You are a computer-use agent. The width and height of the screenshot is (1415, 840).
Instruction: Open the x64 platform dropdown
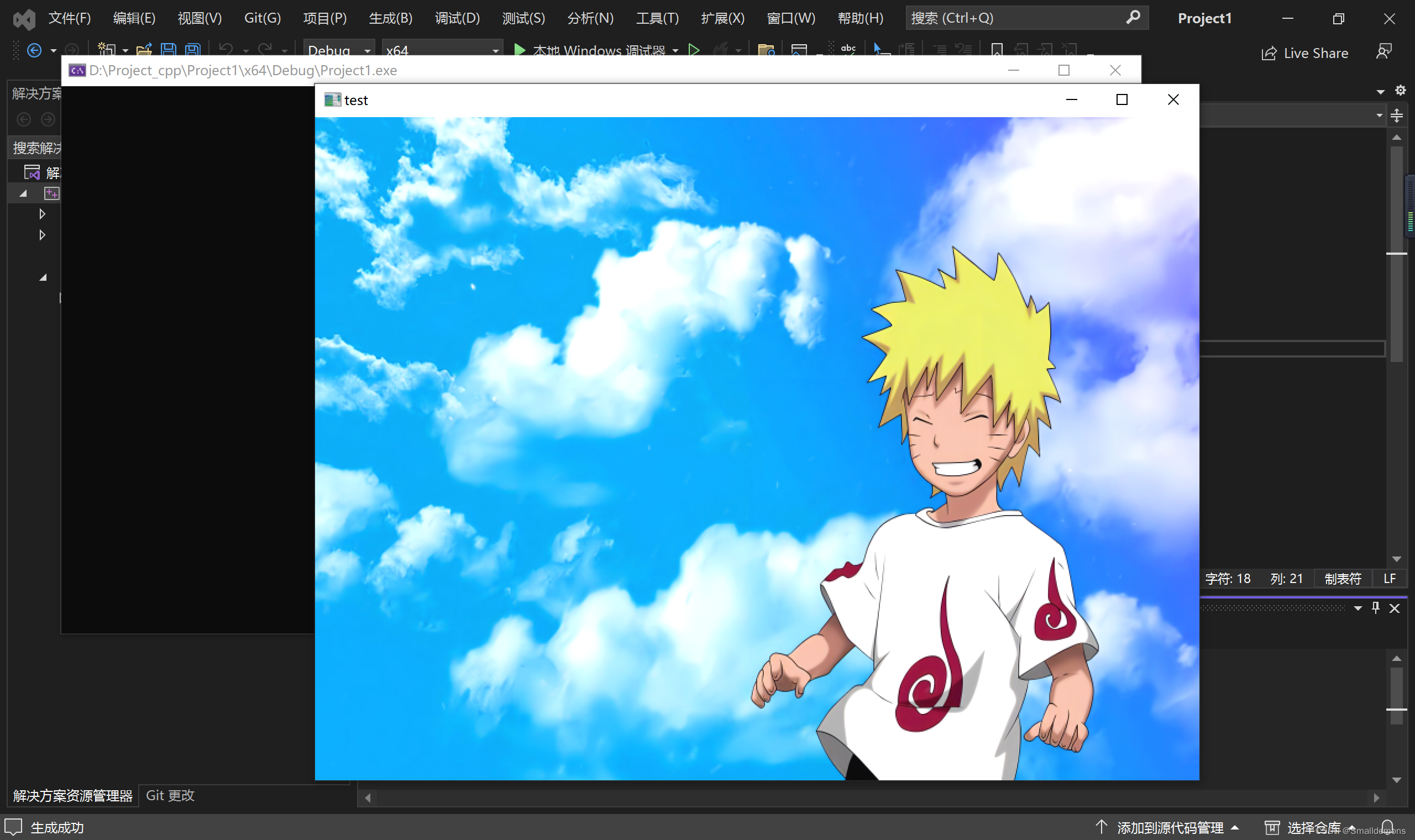[x=442, y=50]
